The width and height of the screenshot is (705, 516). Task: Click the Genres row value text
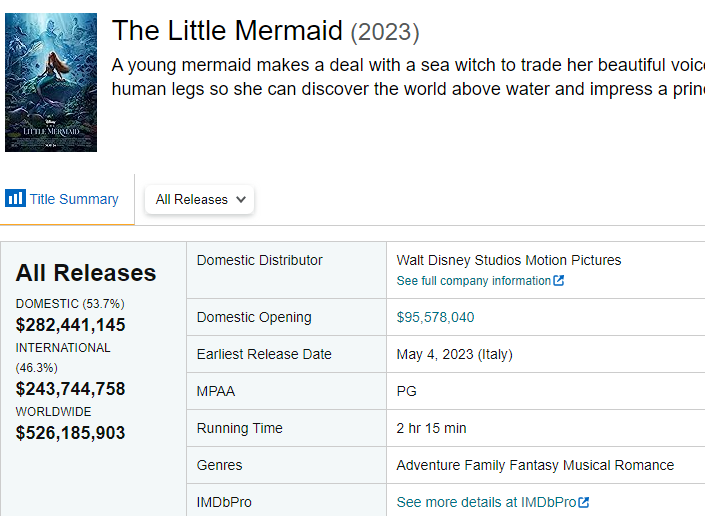click(535, 465)
